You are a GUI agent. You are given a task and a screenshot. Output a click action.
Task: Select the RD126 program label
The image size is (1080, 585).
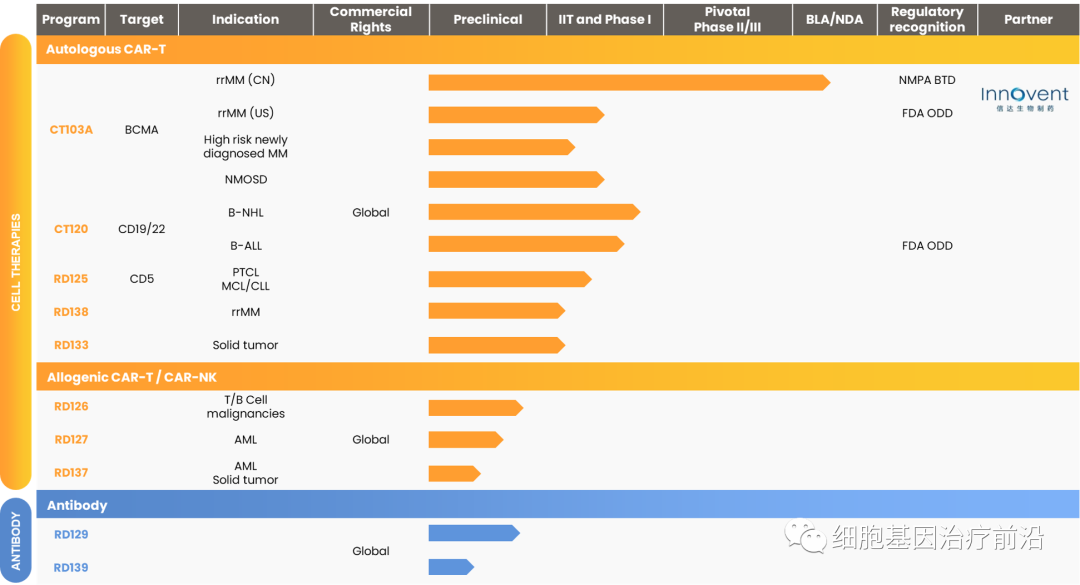pyautogui.click(x=71, y=407)
